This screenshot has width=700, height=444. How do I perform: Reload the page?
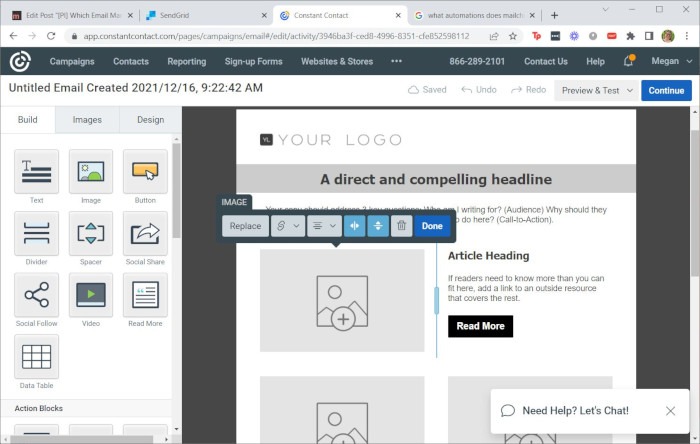click(x=51, y=36)
